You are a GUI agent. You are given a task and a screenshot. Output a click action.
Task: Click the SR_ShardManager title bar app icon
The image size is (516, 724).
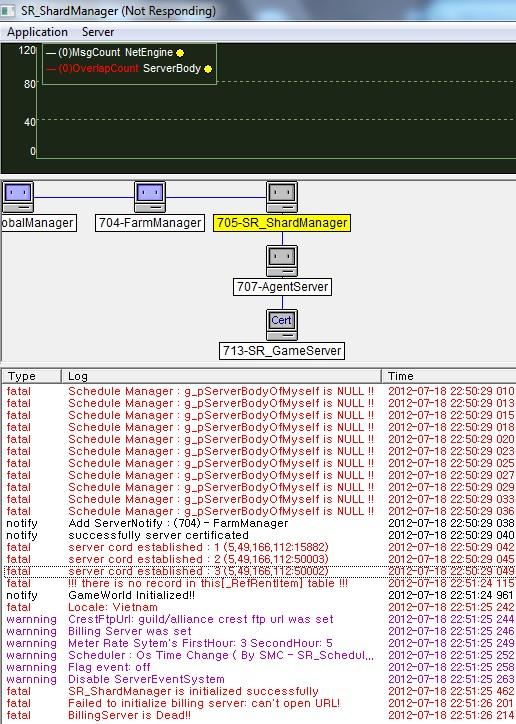(x=8, y=11)
